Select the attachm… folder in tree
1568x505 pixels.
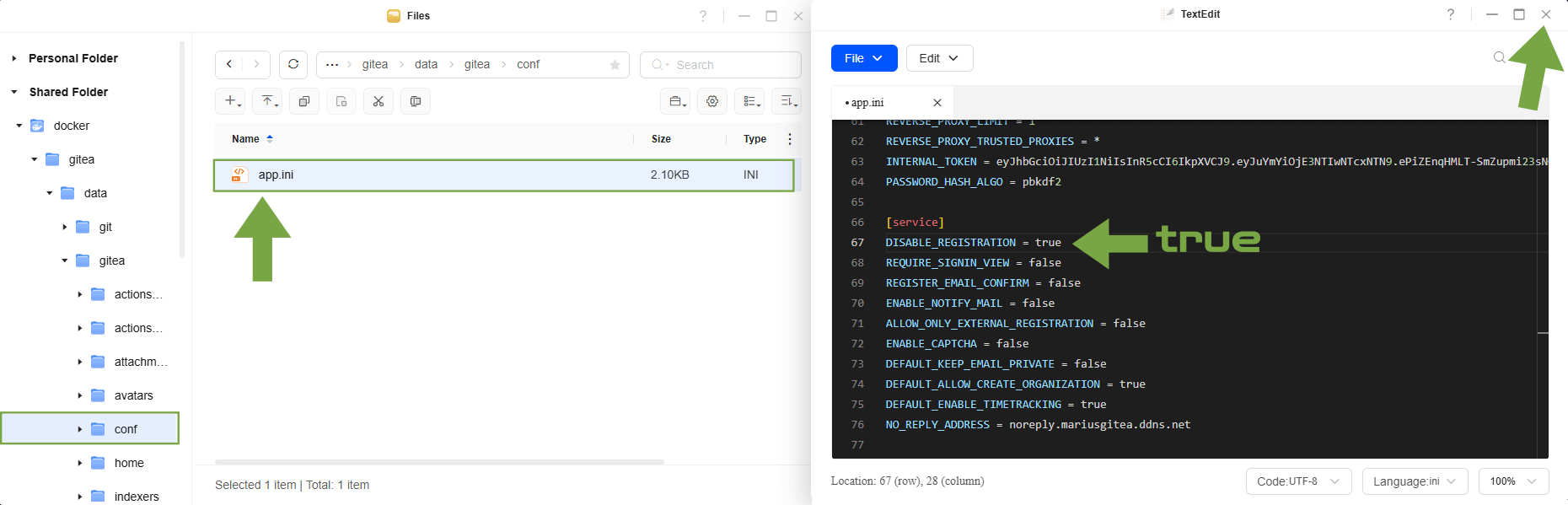click(141, 362)
